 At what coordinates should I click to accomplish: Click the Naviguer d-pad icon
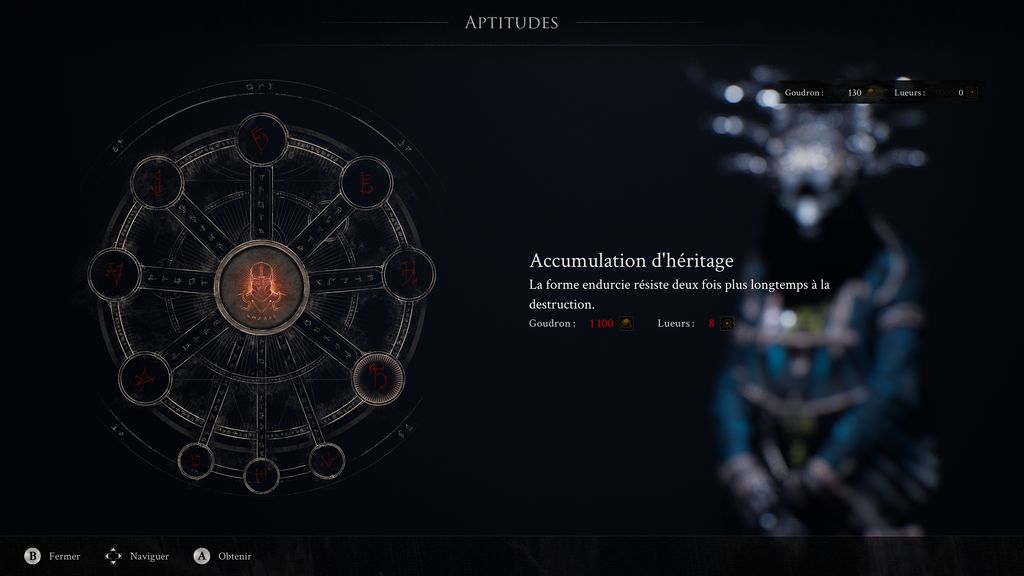pyautogui.click(x=113, y=556)
